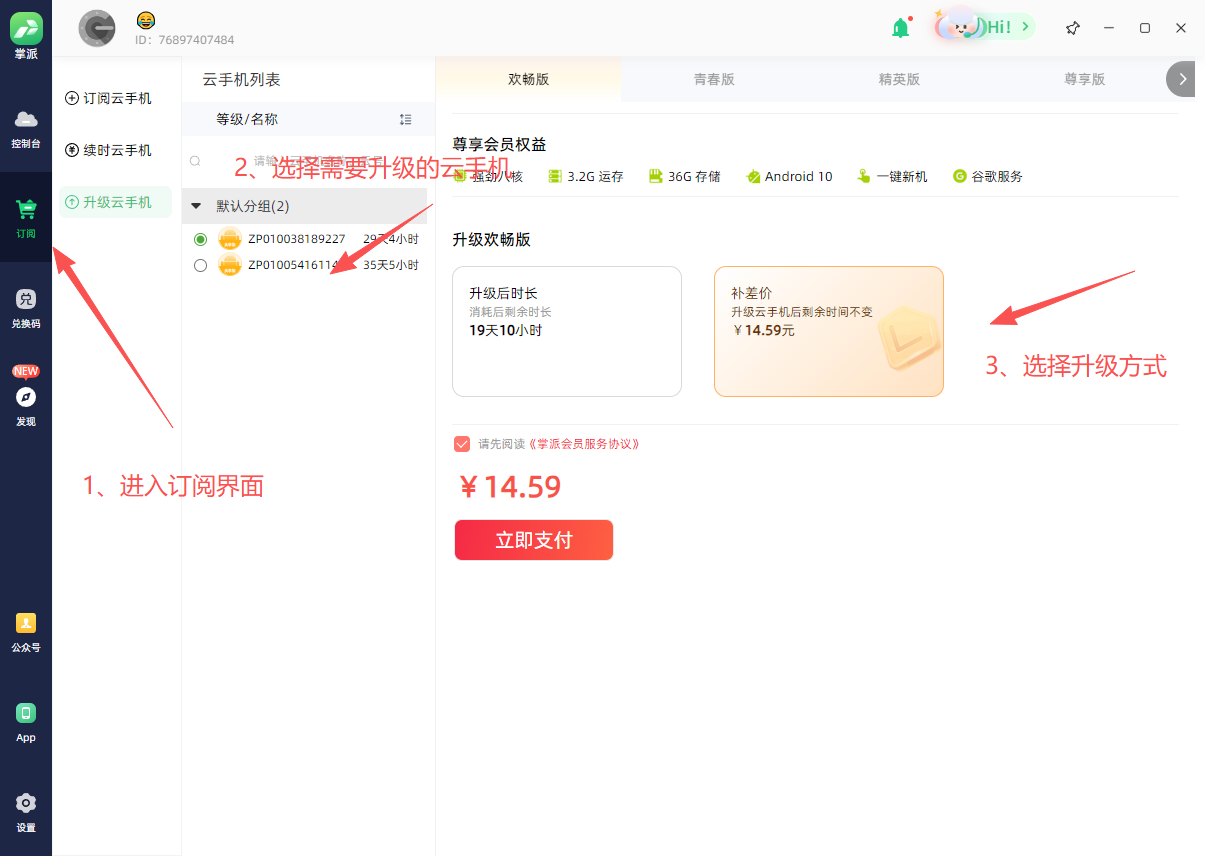Switch to the 精英版 tab

pos(899,80)
